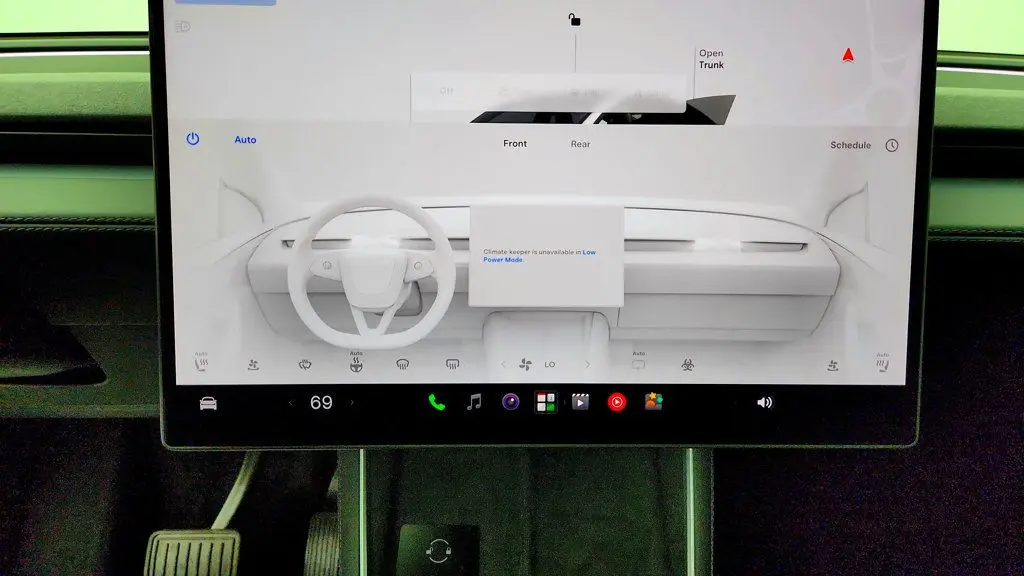Tap the headlights indicator icon
Image resolution: width=1024 pixels, height=576 pixels.
(x=183, y=27)
